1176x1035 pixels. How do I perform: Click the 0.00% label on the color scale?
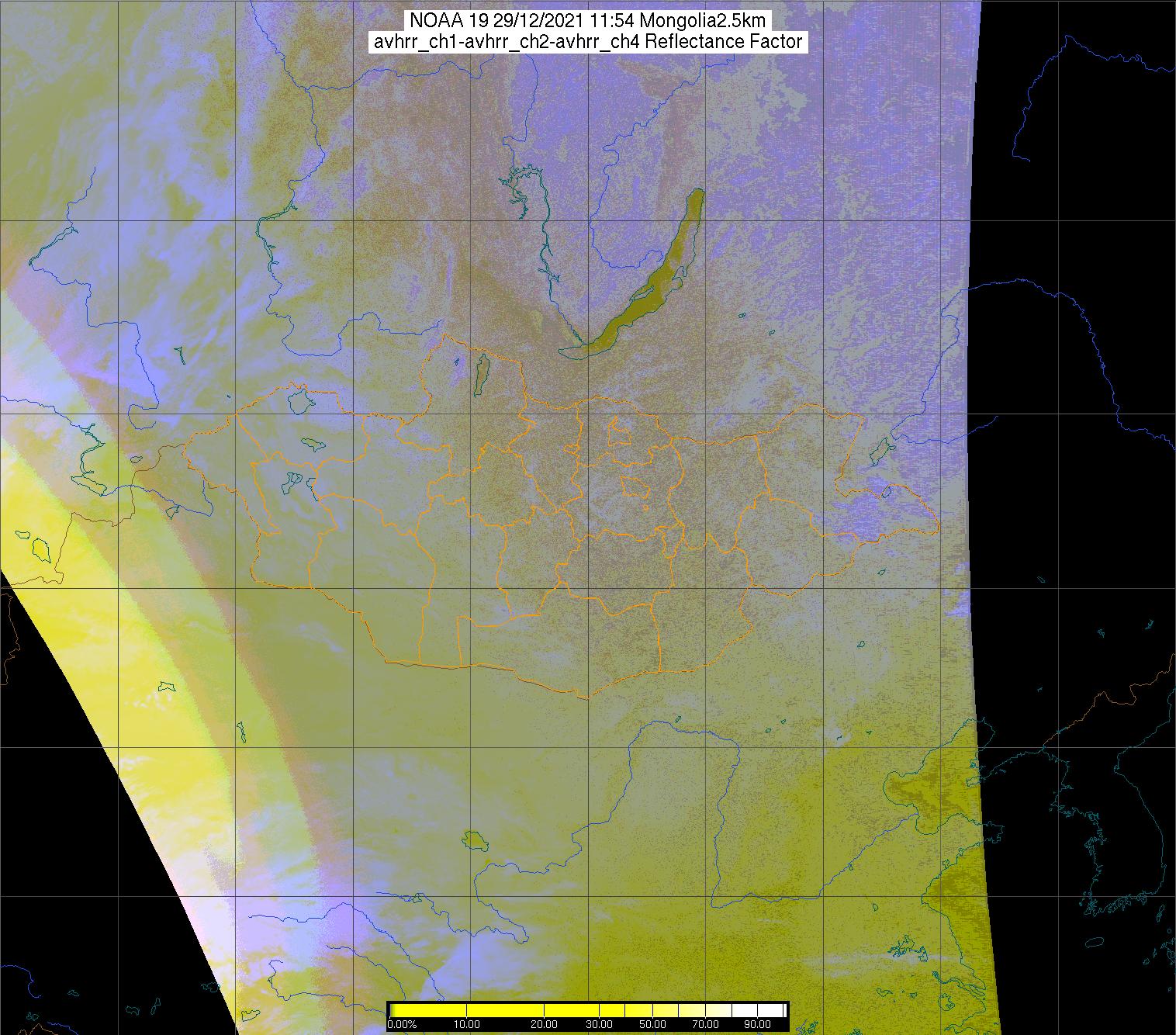tap(403, 1025)
